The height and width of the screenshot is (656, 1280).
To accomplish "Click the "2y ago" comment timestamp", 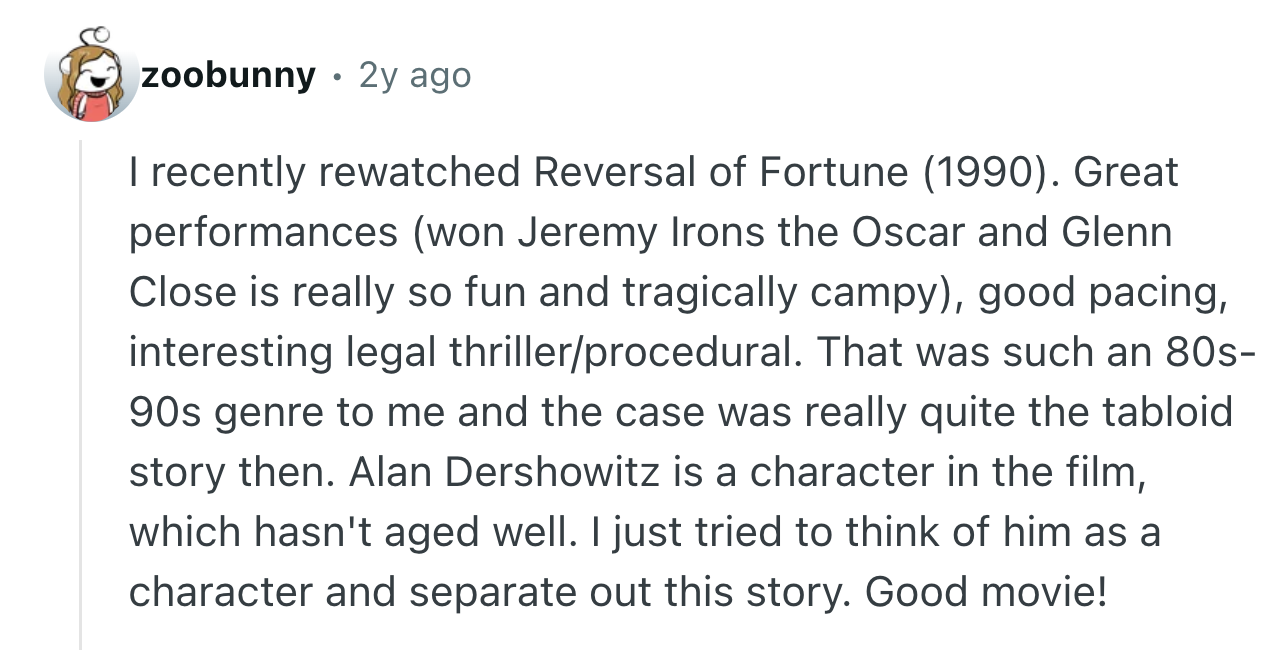I will pos(414,75).
